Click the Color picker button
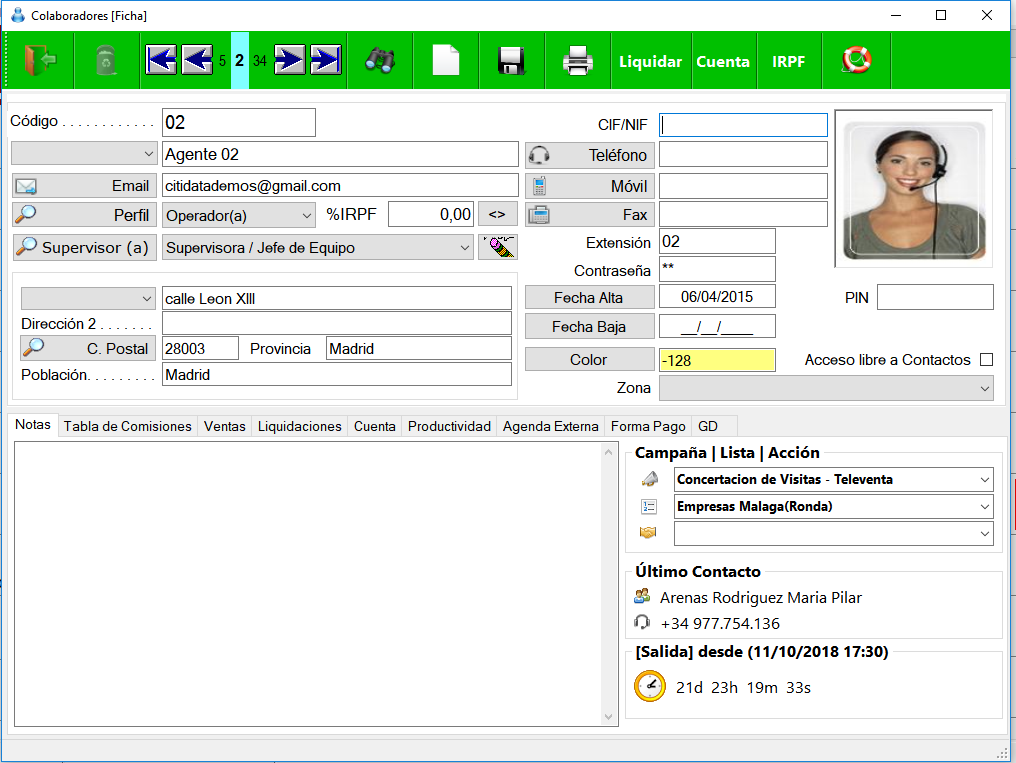This screenshot has width=1016, height=763. 589,359
